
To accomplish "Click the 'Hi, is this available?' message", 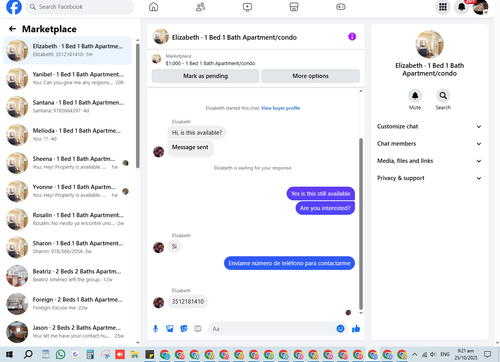I will pos(197,133).
